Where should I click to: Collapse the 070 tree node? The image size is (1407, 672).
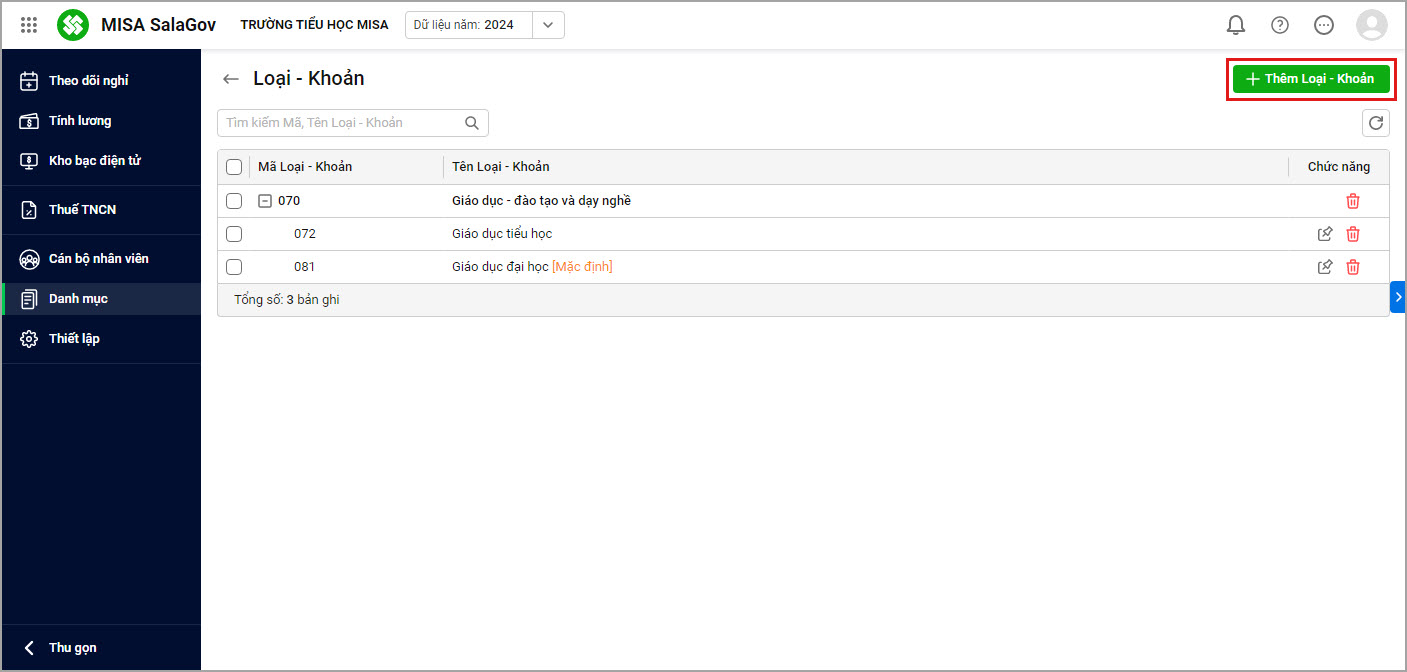click(265, 201)
